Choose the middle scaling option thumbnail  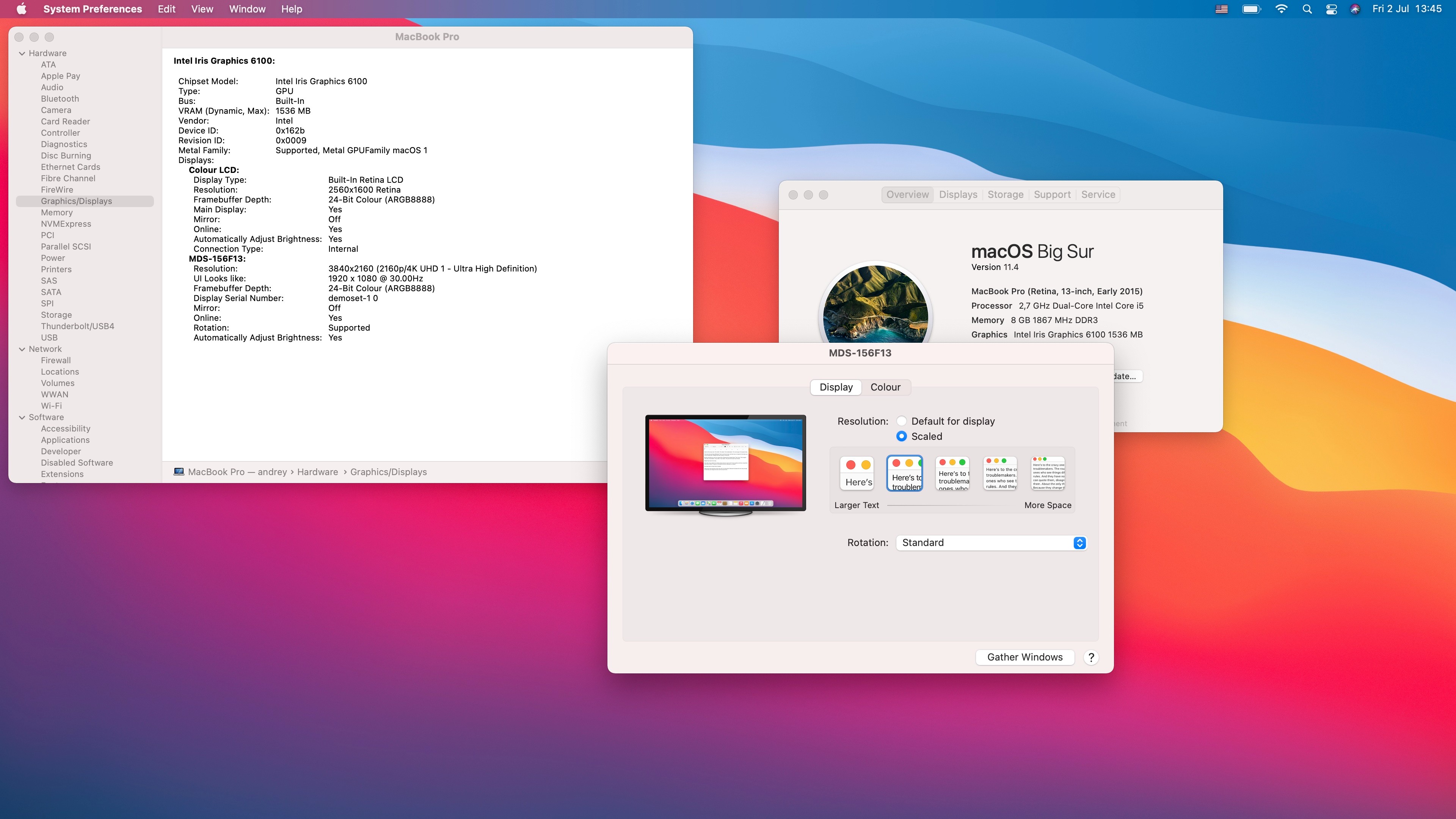pos(952,473)
